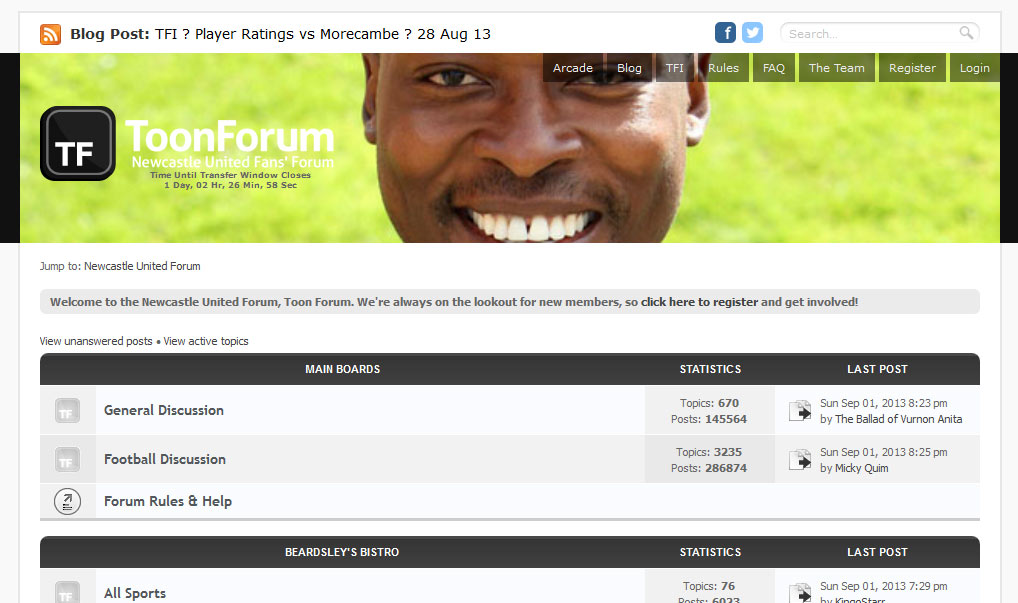
Task: Click the All Sports forum status icon
Action: click(67, 592)
